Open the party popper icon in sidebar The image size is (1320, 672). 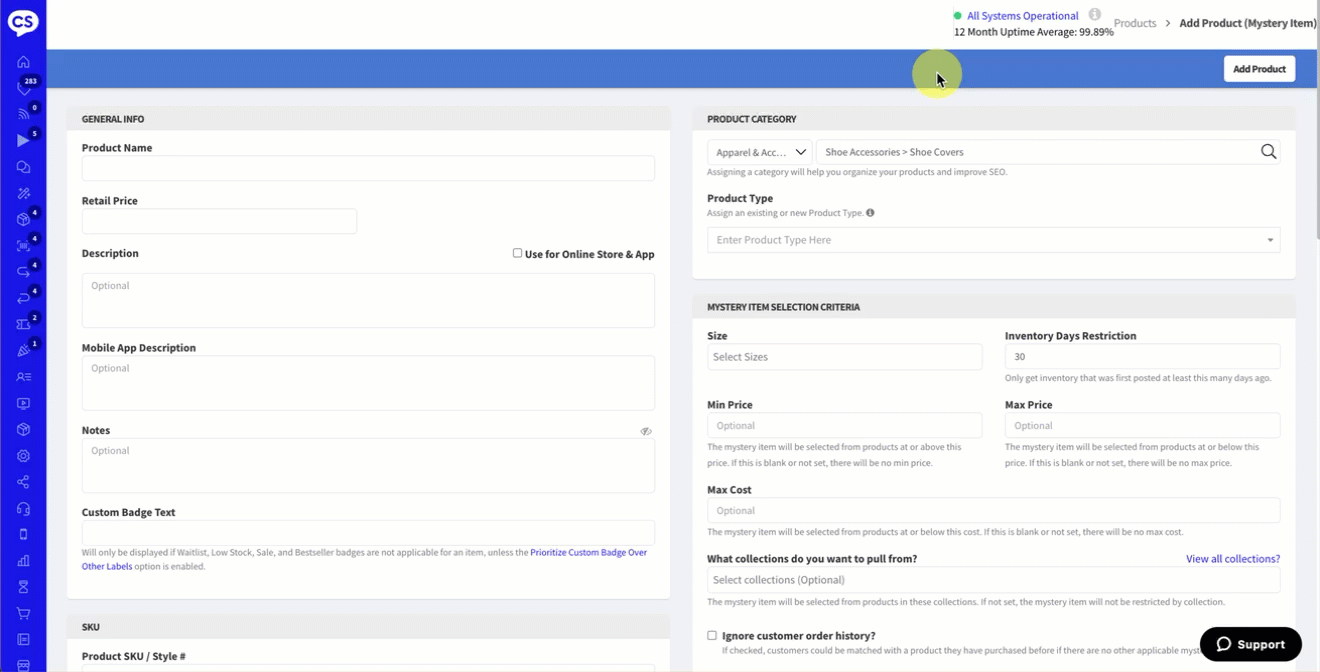coord(23,351)
